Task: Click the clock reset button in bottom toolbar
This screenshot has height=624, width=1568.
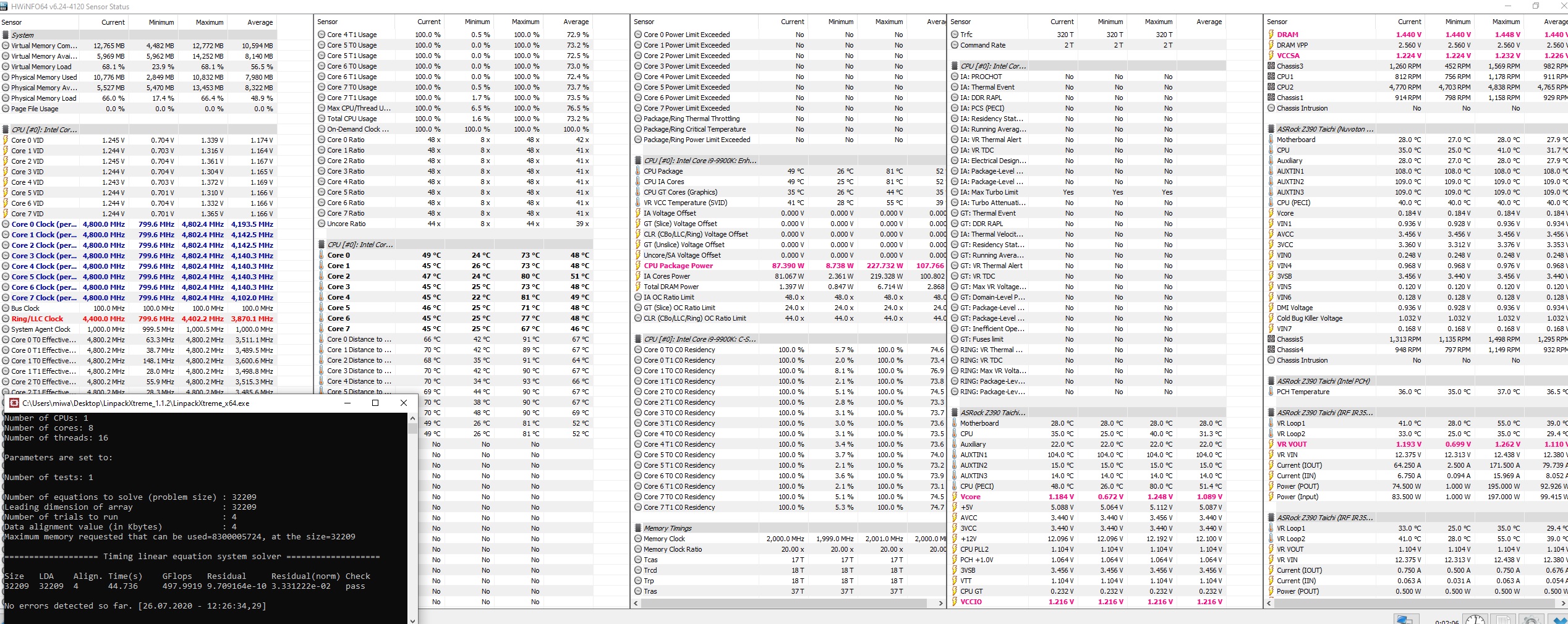Action: 1475,619
